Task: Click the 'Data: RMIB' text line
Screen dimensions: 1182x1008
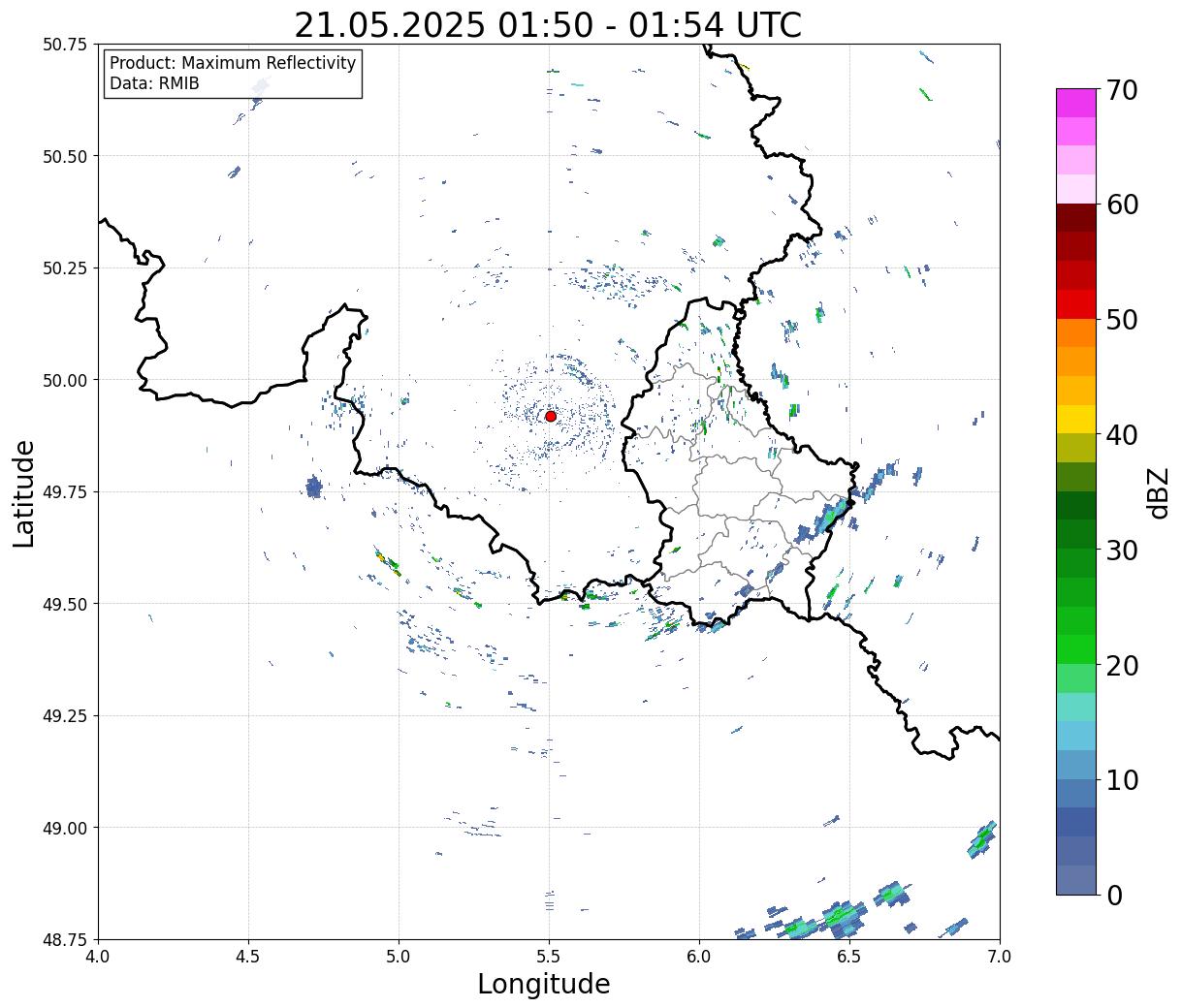Action: 154,83
